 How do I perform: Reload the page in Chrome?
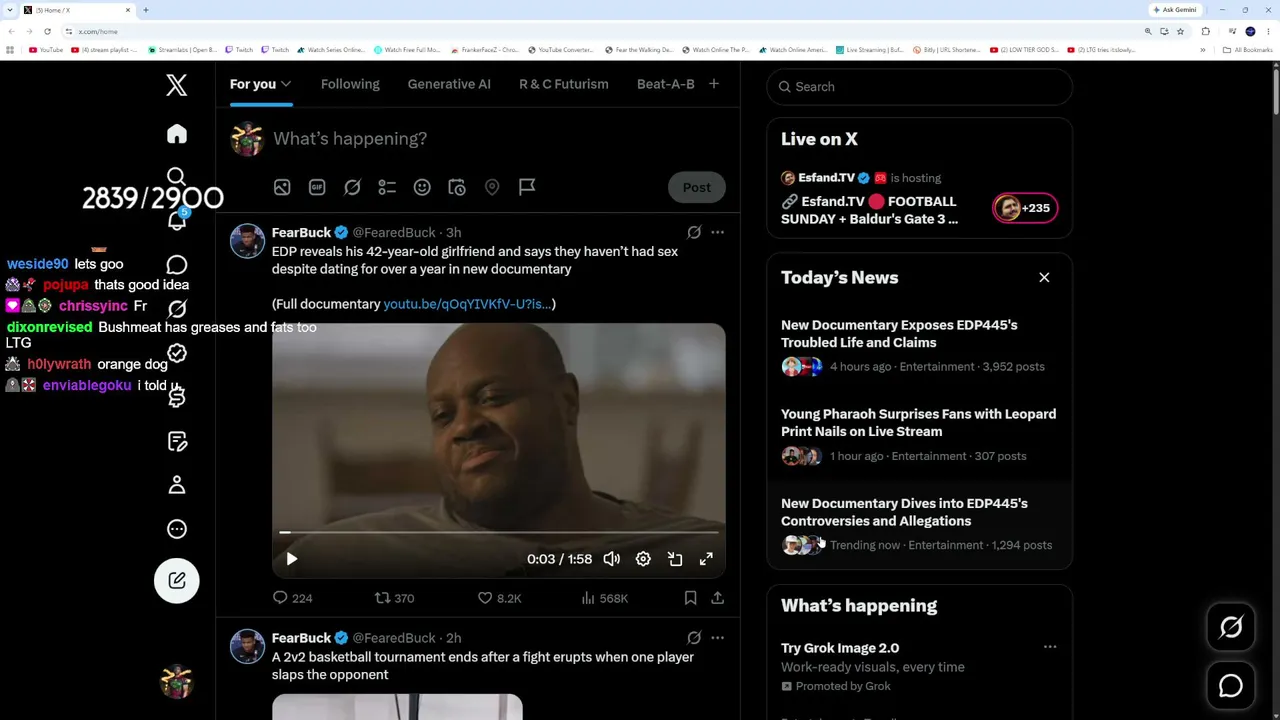pos(47,31)
